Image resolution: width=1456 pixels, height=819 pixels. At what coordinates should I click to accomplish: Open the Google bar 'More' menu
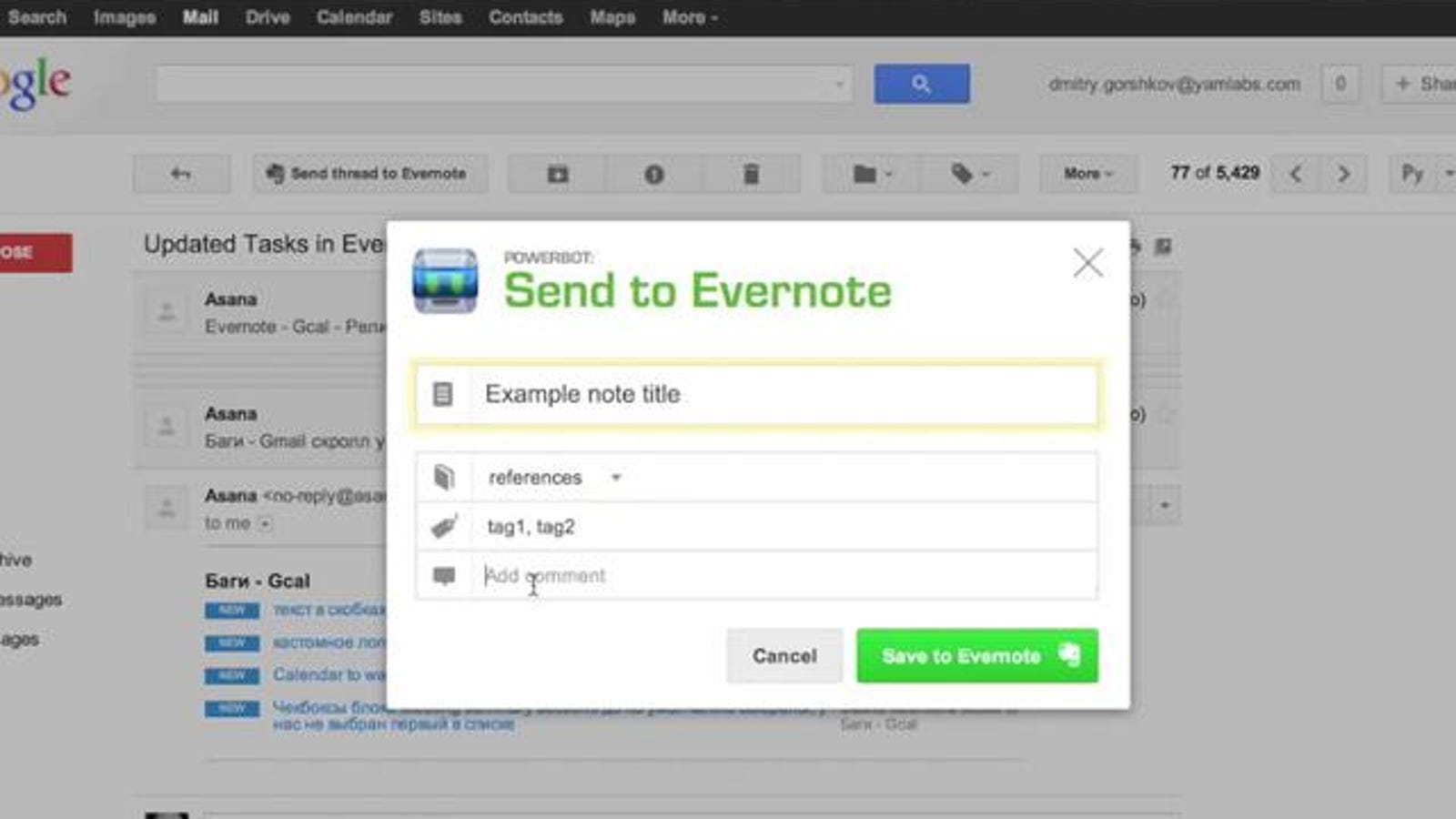690,17
